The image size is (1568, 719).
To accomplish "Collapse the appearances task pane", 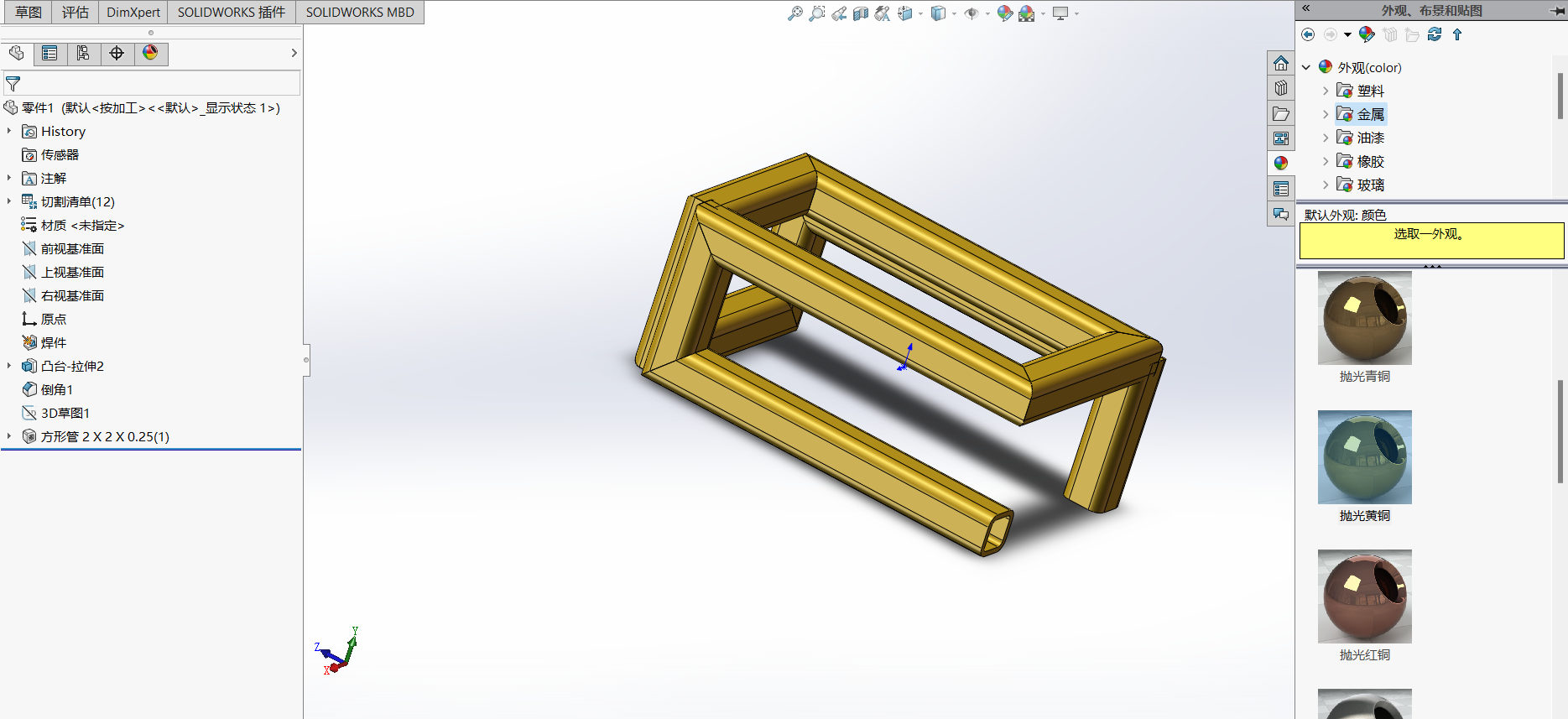I will (x=1306, y=9).
